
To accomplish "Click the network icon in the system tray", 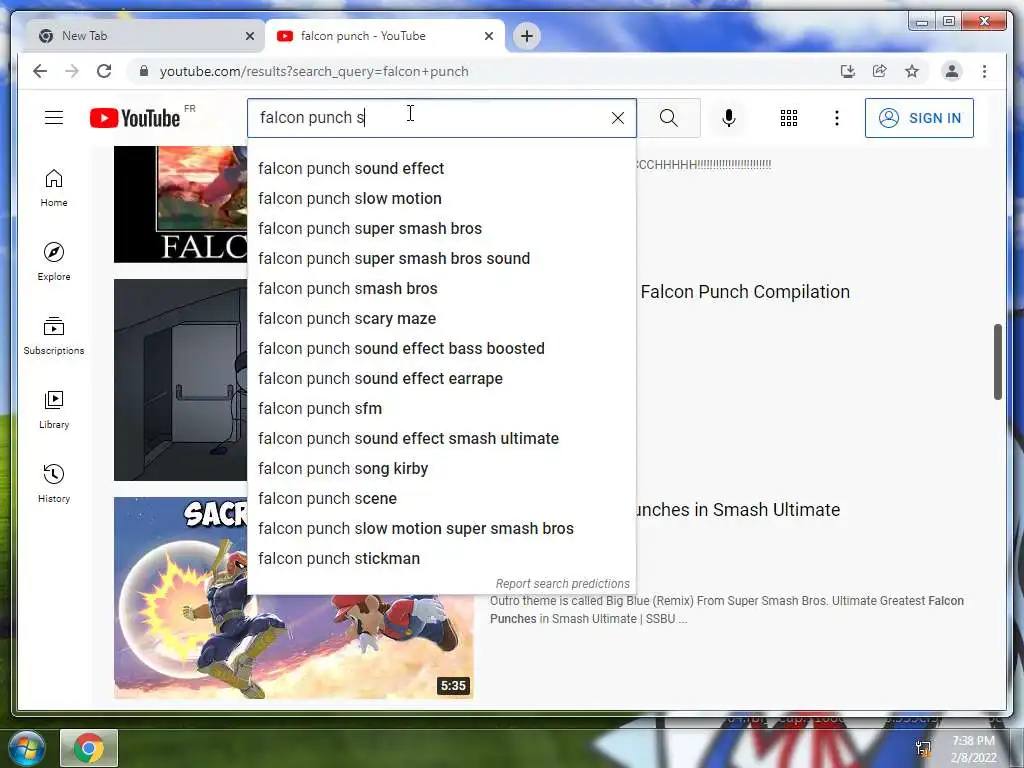I will click(923, 748).
